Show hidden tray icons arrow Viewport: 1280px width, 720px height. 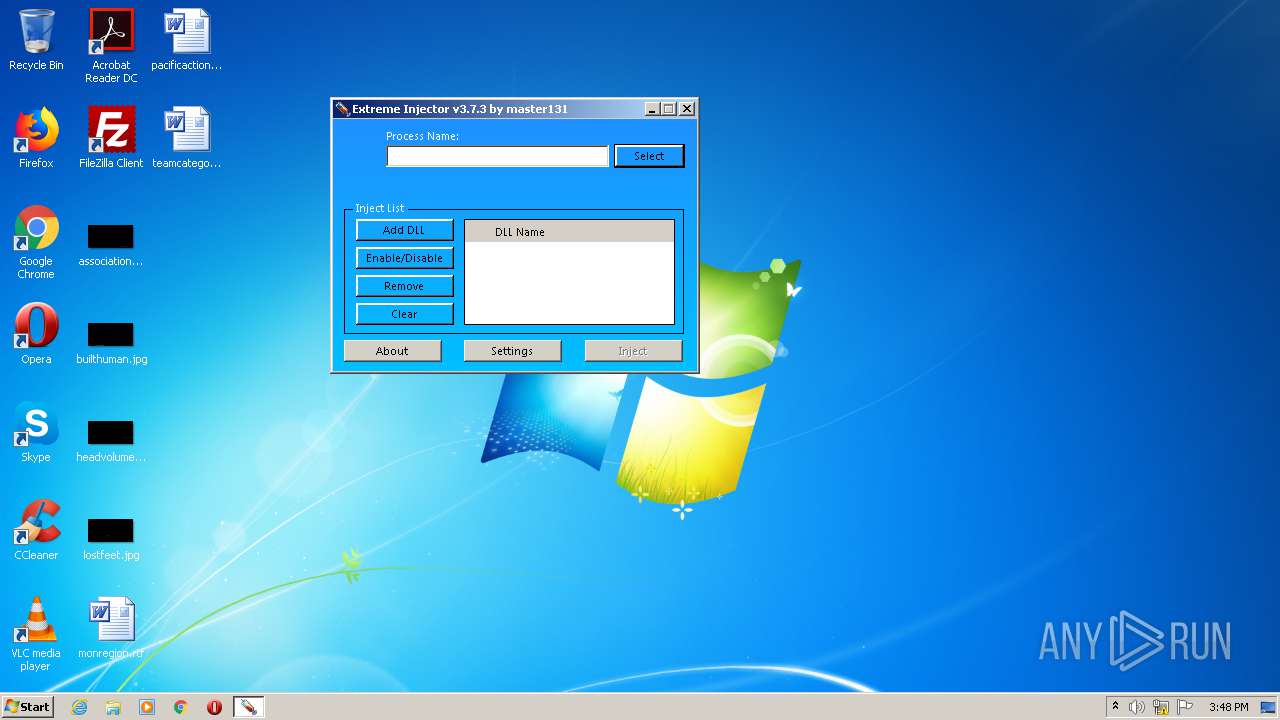pyautogui.click(x=1116, y=707)
